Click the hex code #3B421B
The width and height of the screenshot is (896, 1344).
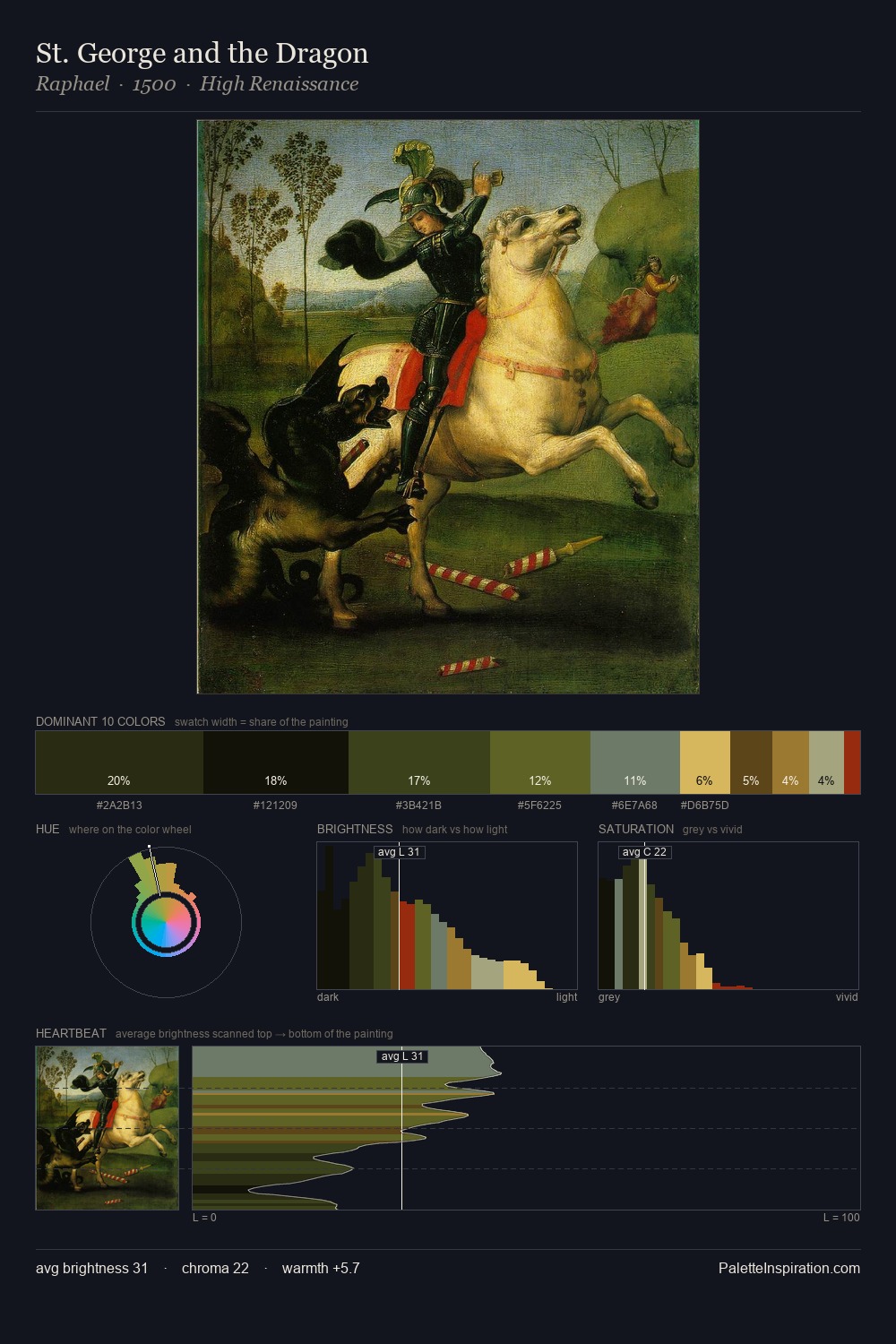tap(418, 806)
